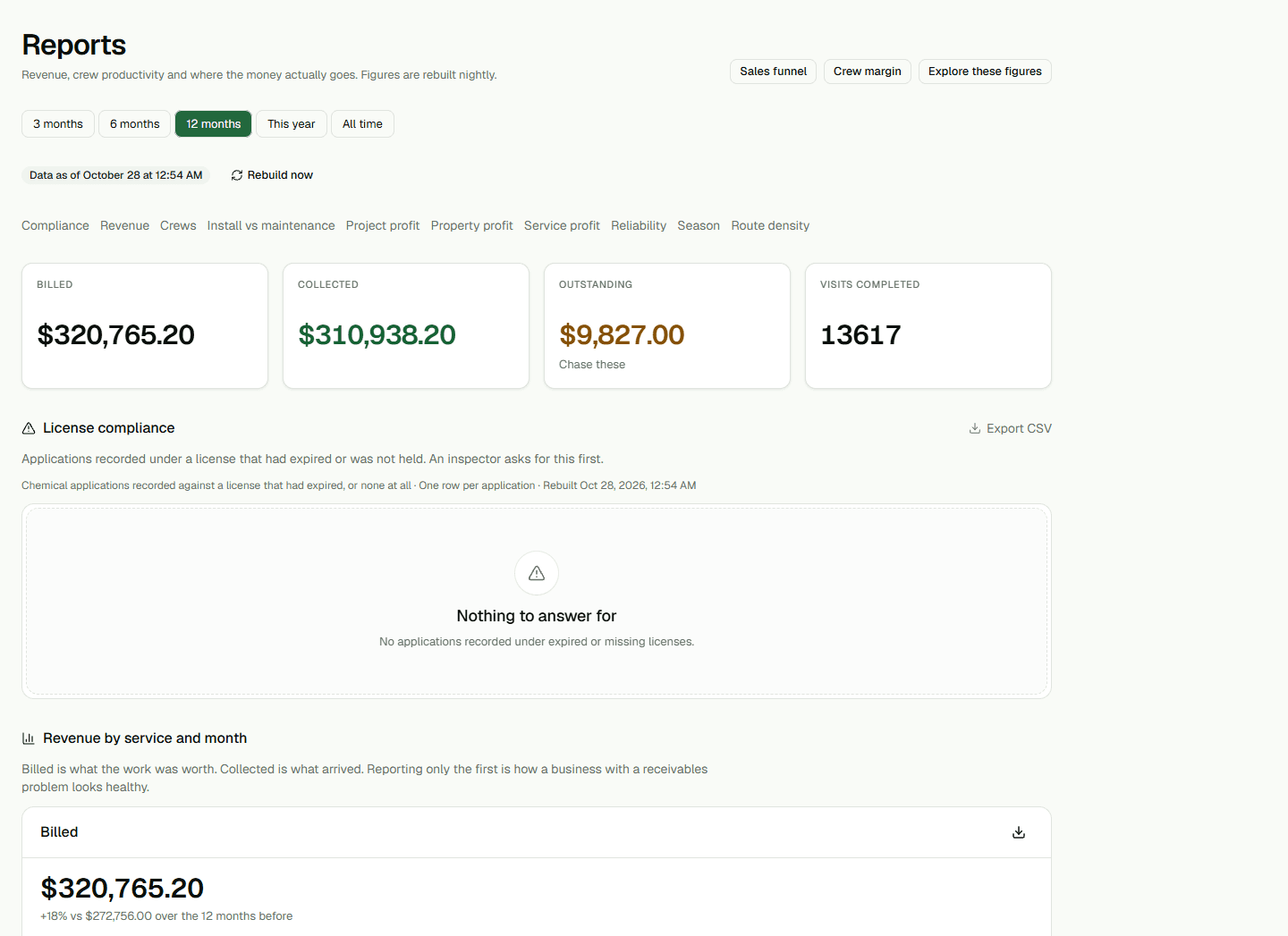Image resolution: width=1288 pixels, height=936 pixels.
Task: Open the Route density section
Action: point(770,226)
